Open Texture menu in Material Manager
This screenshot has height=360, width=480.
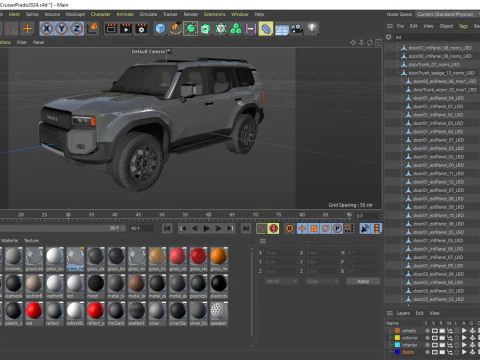31,240
